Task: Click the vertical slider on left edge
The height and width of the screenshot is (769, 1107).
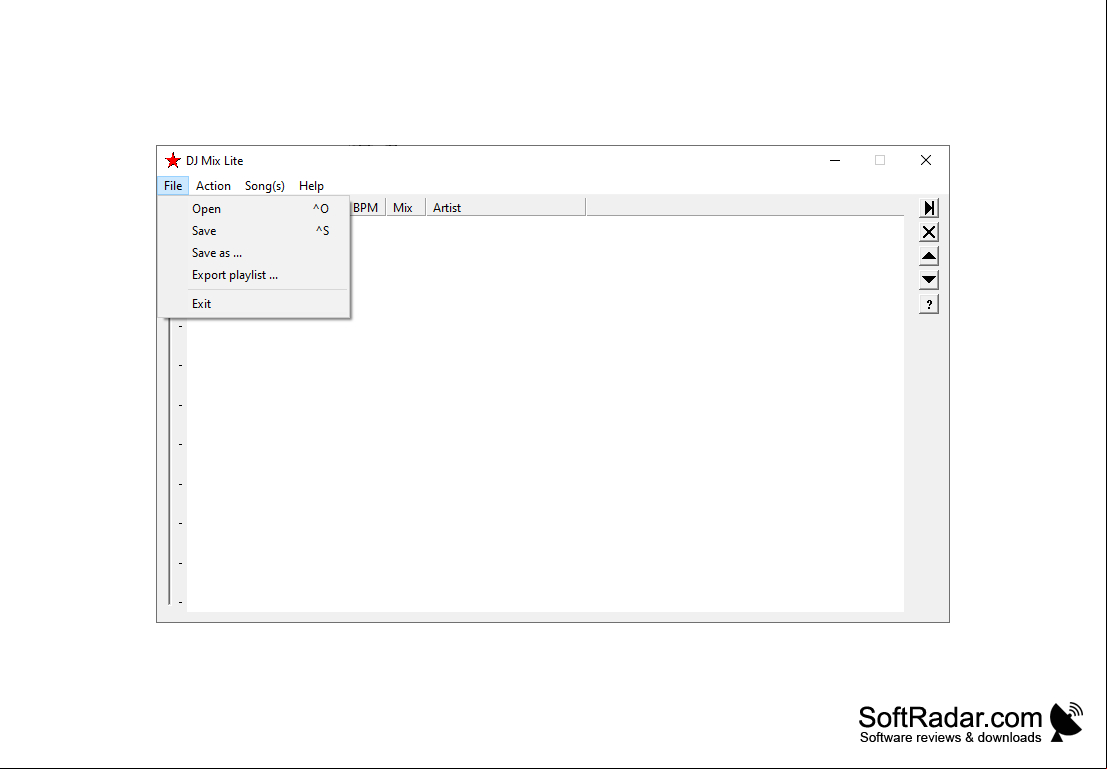Action: coord(169,463)
